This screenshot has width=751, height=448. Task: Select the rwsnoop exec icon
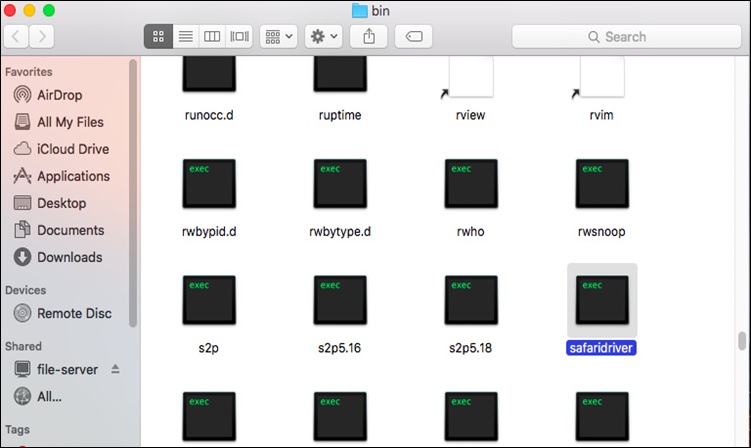602,184
